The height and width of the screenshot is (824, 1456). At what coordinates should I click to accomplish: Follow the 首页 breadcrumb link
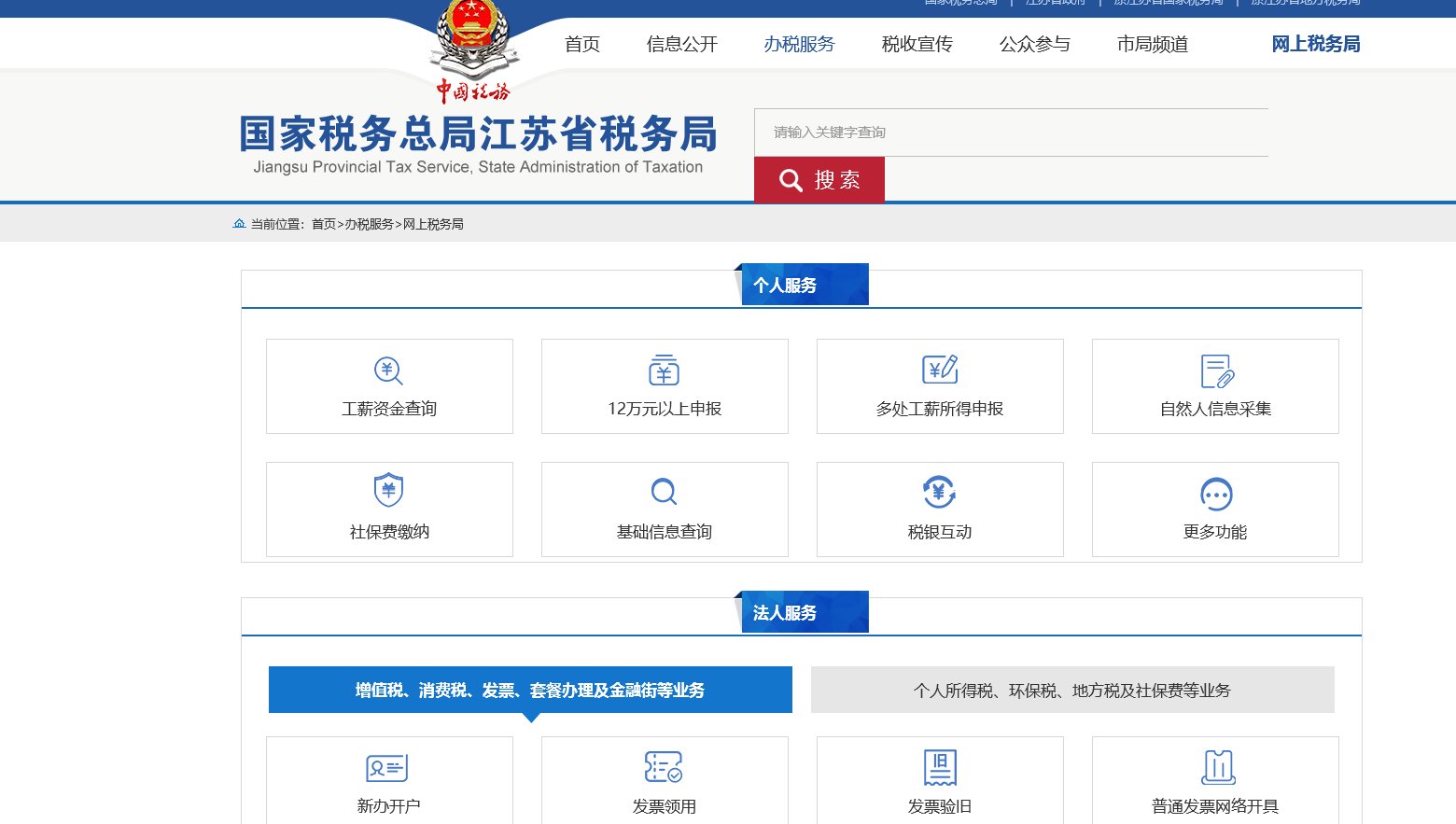coord(324,224)
